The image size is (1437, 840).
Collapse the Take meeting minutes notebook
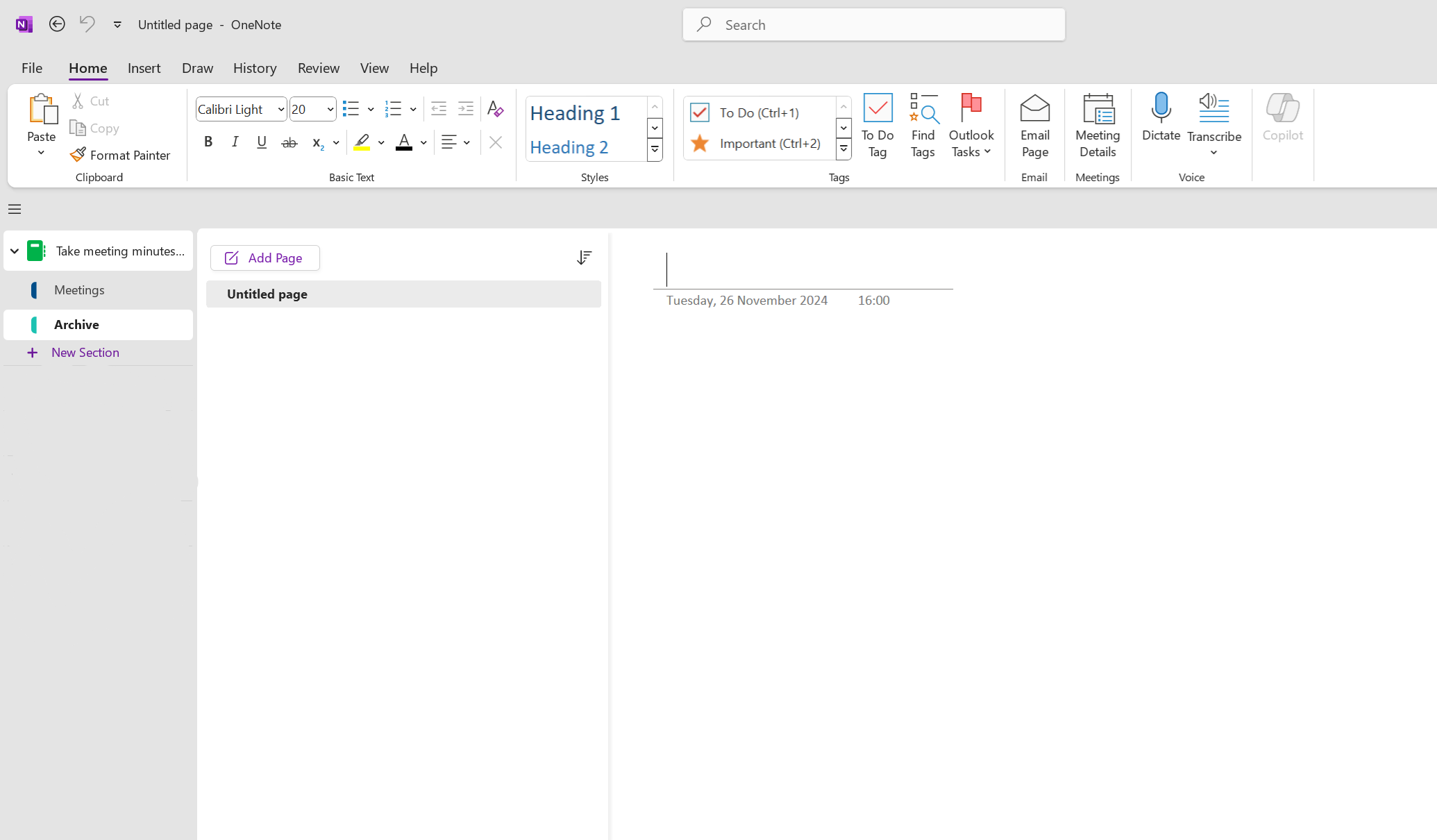point(14,251)
